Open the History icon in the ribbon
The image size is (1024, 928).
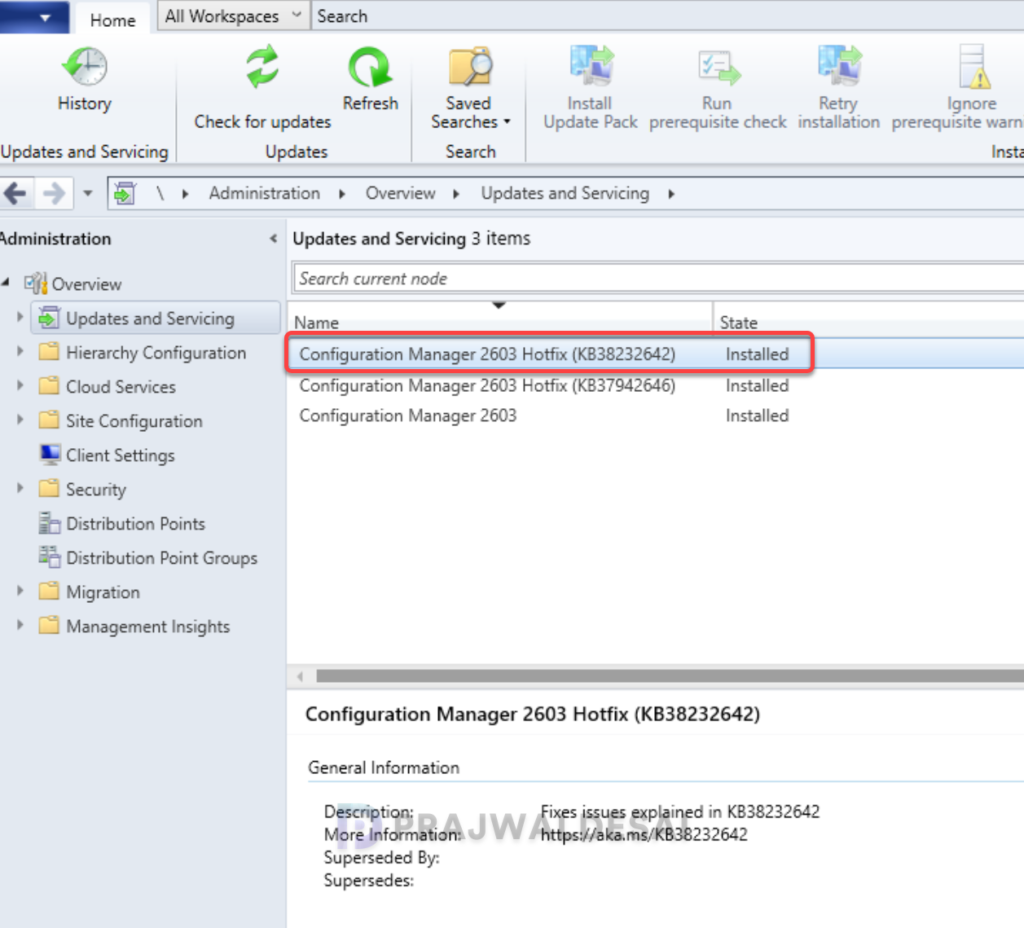(x=84, y=66)
